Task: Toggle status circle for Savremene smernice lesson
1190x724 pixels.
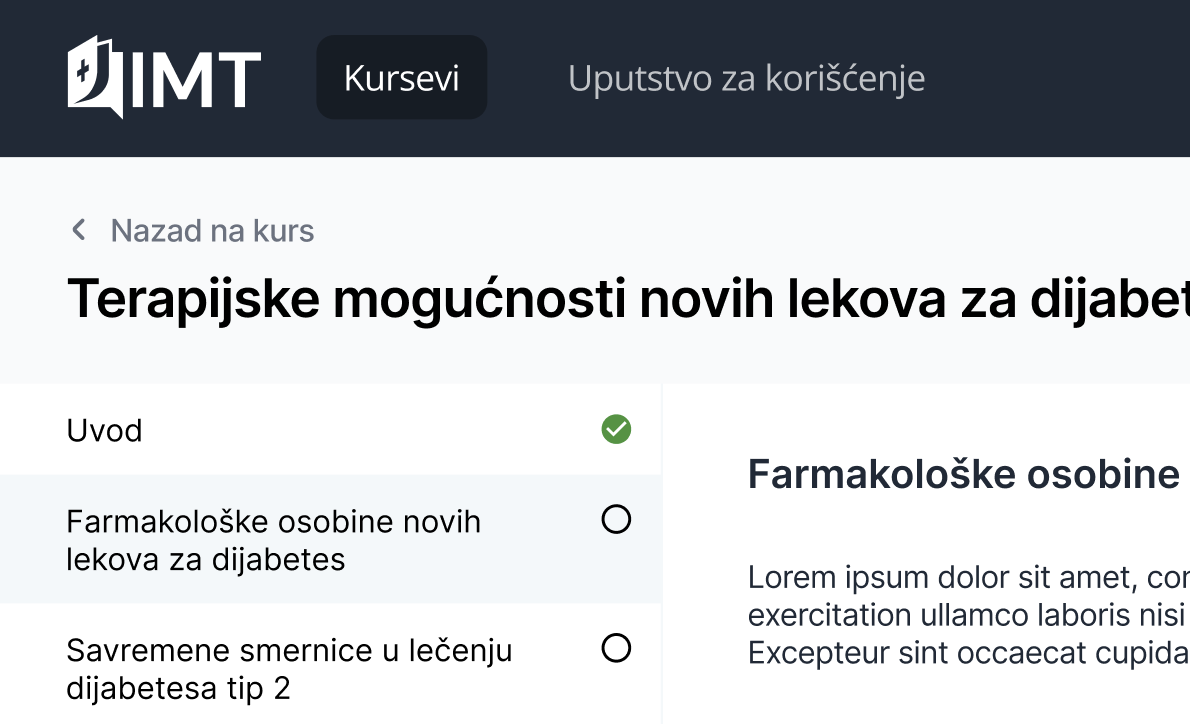Action: [x=616, y=648]
